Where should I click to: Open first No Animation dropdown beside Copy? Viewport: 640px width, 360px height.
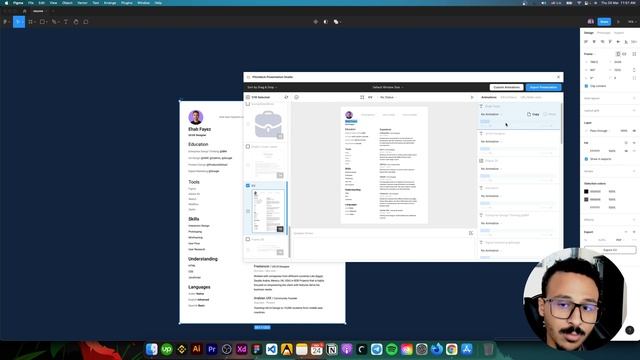pyautogui.click(x=491, y=114)
